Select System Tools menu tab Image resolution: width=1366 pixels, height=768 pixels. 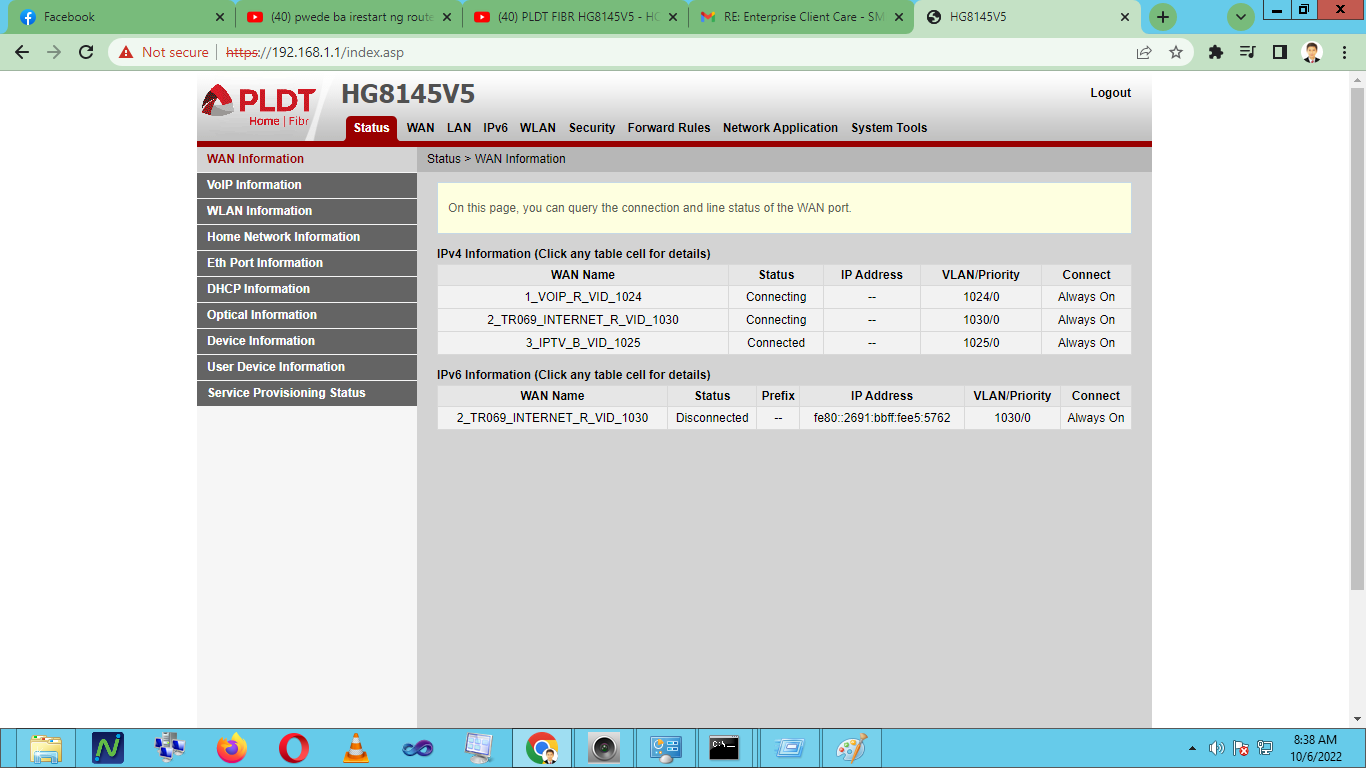(889, 128)
